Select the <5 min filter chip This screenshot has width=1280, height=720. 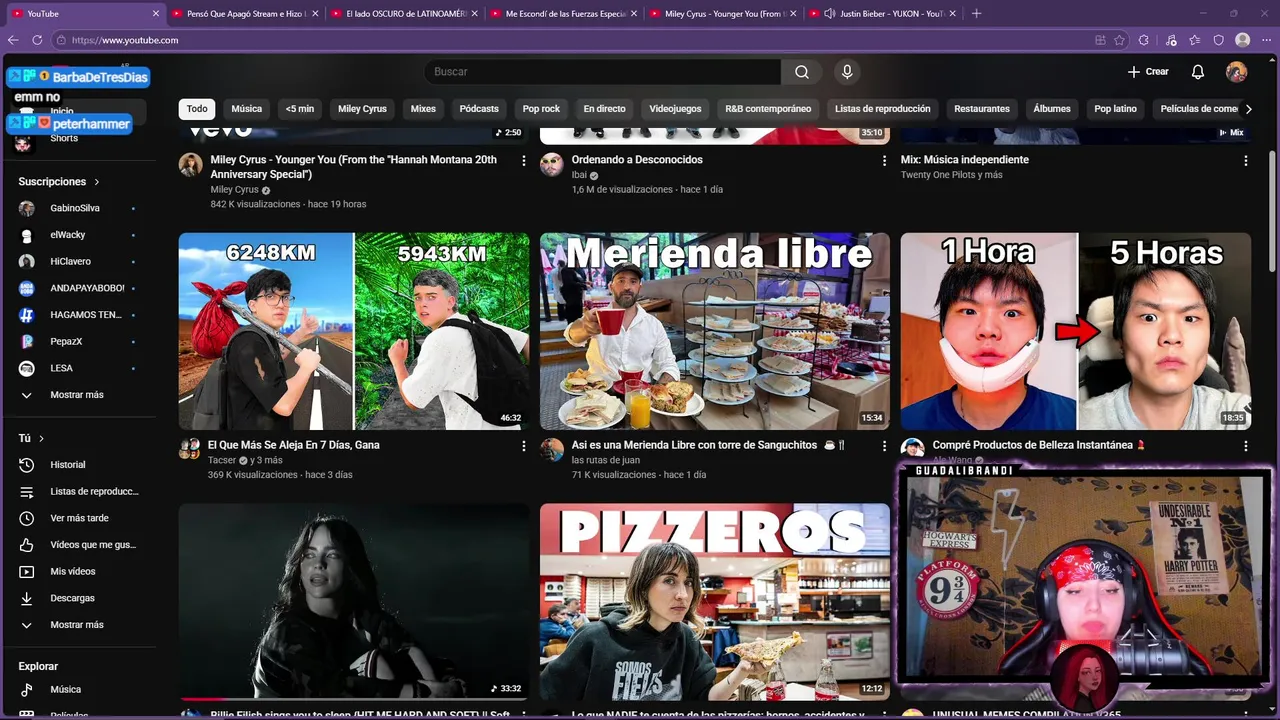tap(300, 109)
